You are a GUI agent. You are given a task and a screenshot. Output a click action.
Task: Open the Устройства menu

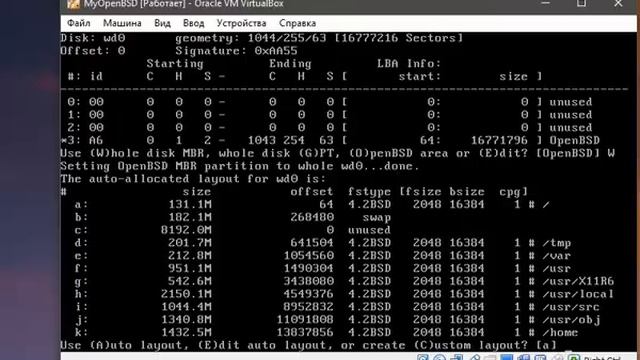(x=241, y=23)
